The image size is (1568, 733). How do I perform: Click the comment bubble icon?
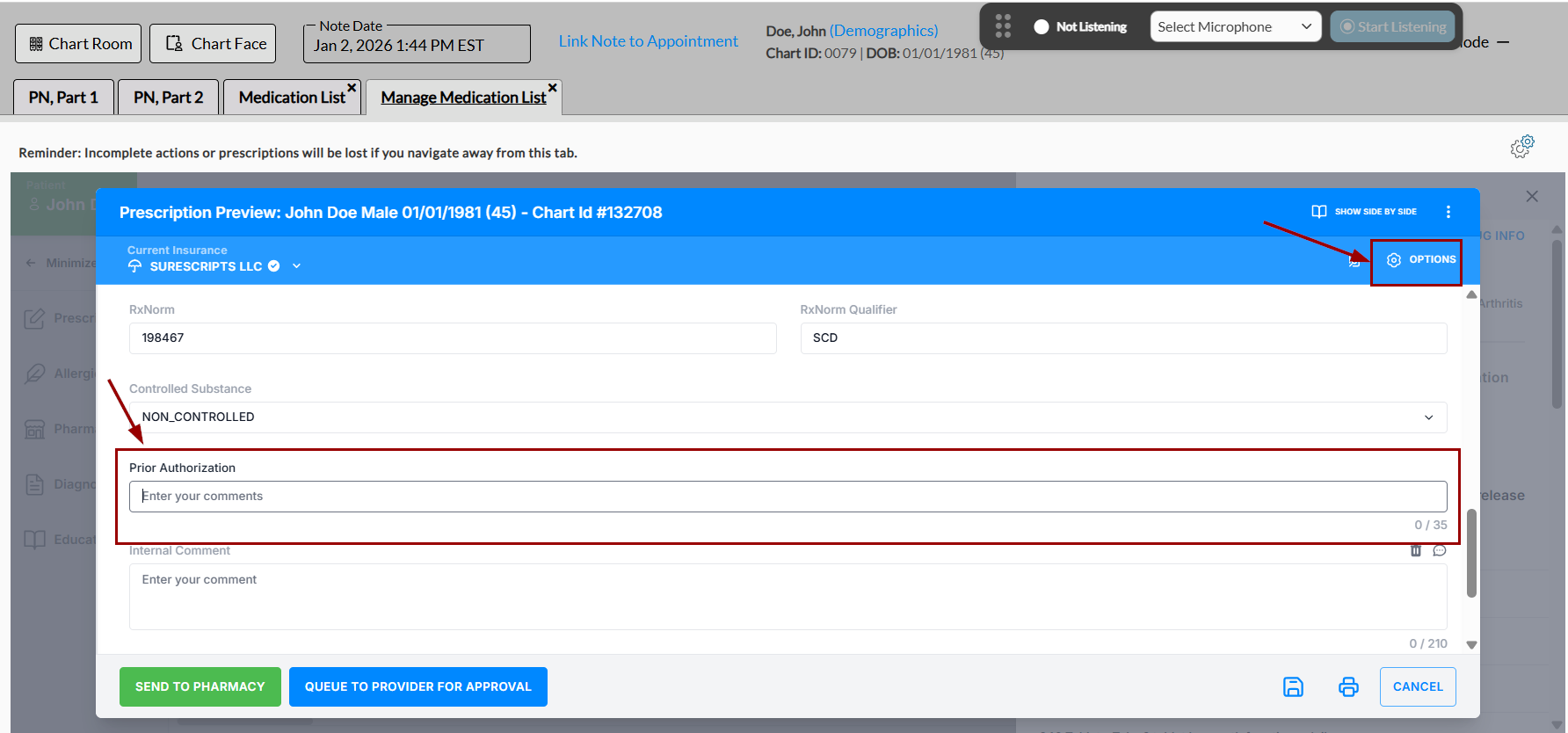1440,551
